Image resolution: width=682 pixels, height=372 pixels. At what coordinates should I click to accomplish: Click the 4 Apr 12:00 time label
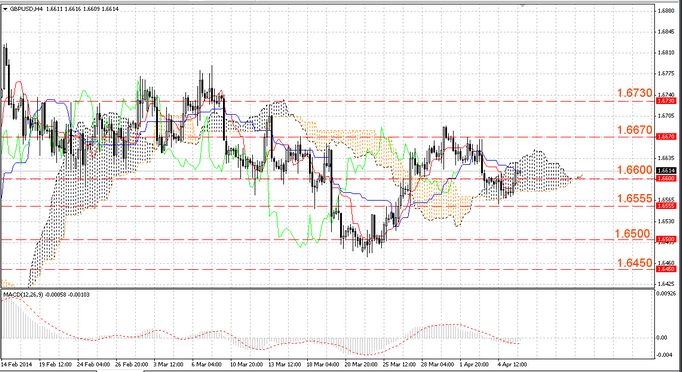[512, 364]
